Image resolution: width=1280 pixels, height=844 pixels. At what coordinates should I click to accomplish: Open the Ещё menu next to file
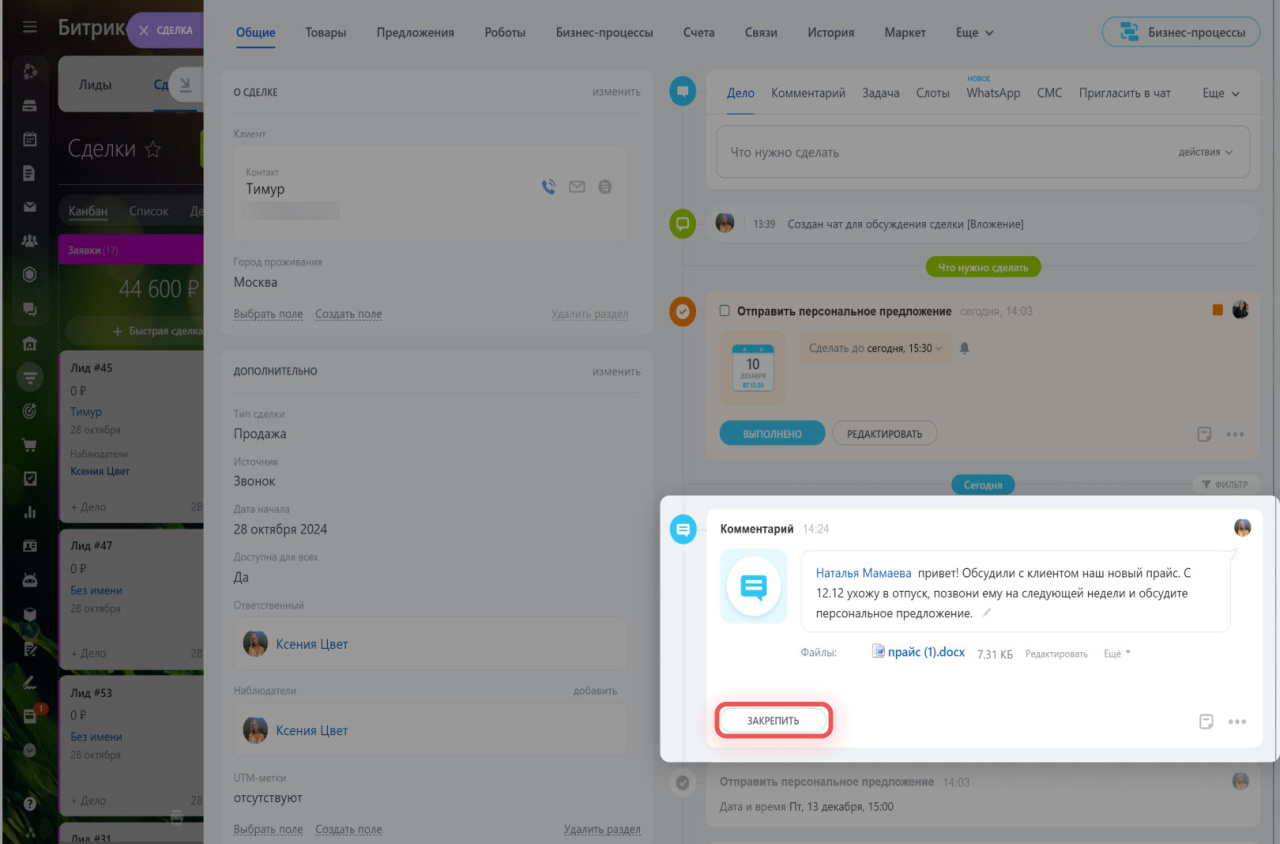click(1117, 653)
